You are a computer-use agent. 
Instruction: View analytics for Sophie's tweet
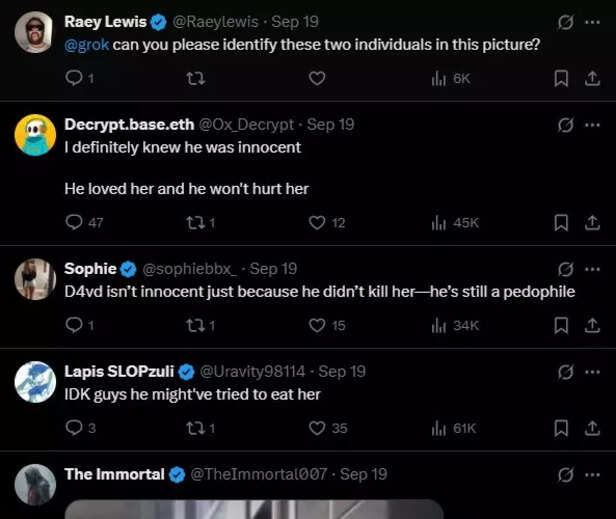pos(438,325)
